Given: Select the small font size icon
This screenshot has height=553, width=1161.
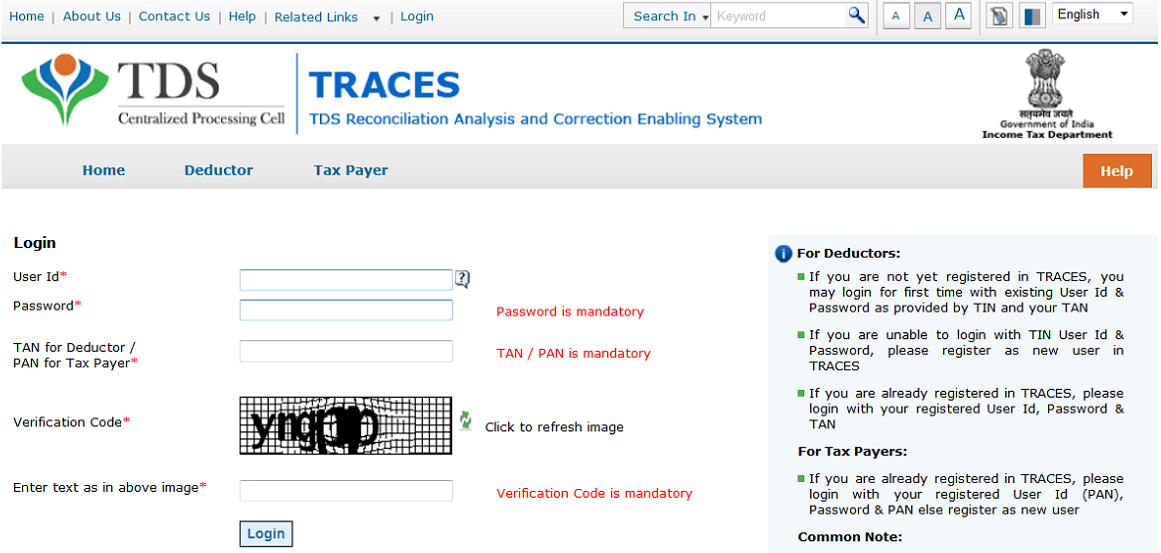Looking at the screenshot, I should click(896, 16).
